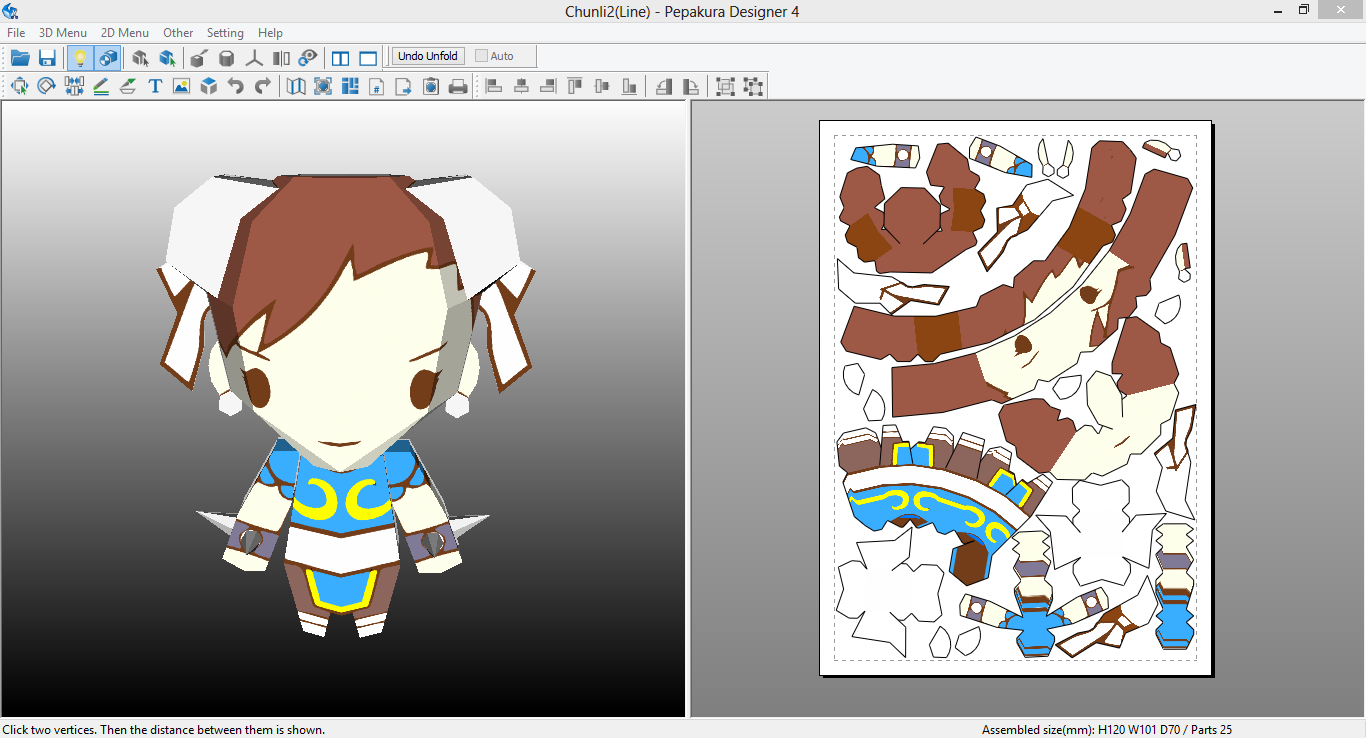
Task: Select the pencil edge color tool icon
Action: pyautogui.click(x=101, y=86)
